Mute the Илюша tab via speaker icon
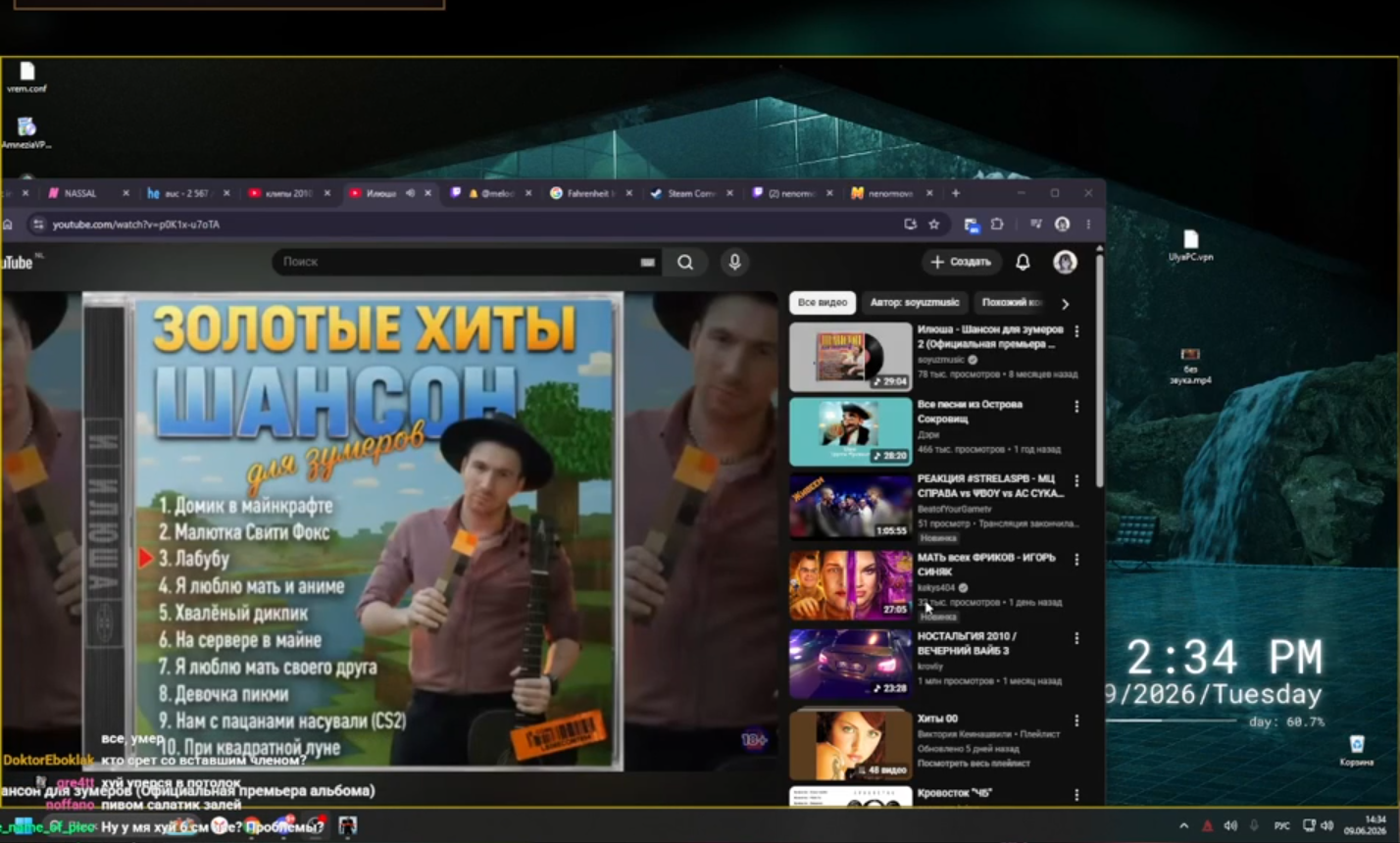The image size is (1400, 843). 410,193
